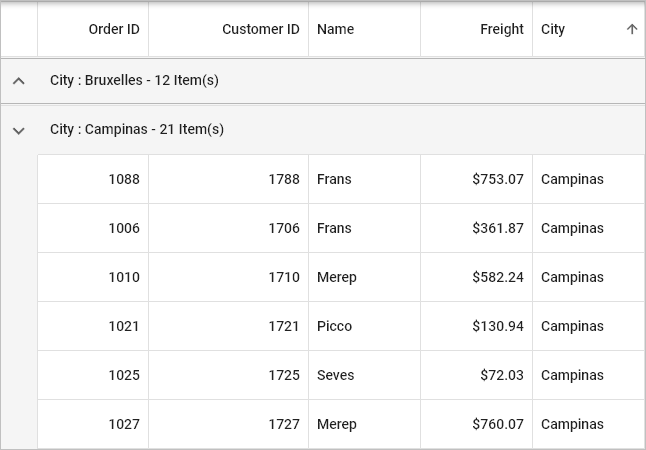Viewport: 646px width, 450px height.
Task: Select Customer ID cell 1788
Action: click(229, 179)
